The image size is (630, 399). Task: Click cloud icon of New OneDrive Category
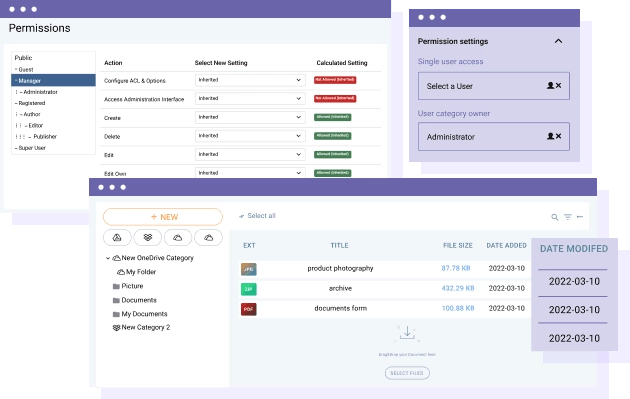117,258
